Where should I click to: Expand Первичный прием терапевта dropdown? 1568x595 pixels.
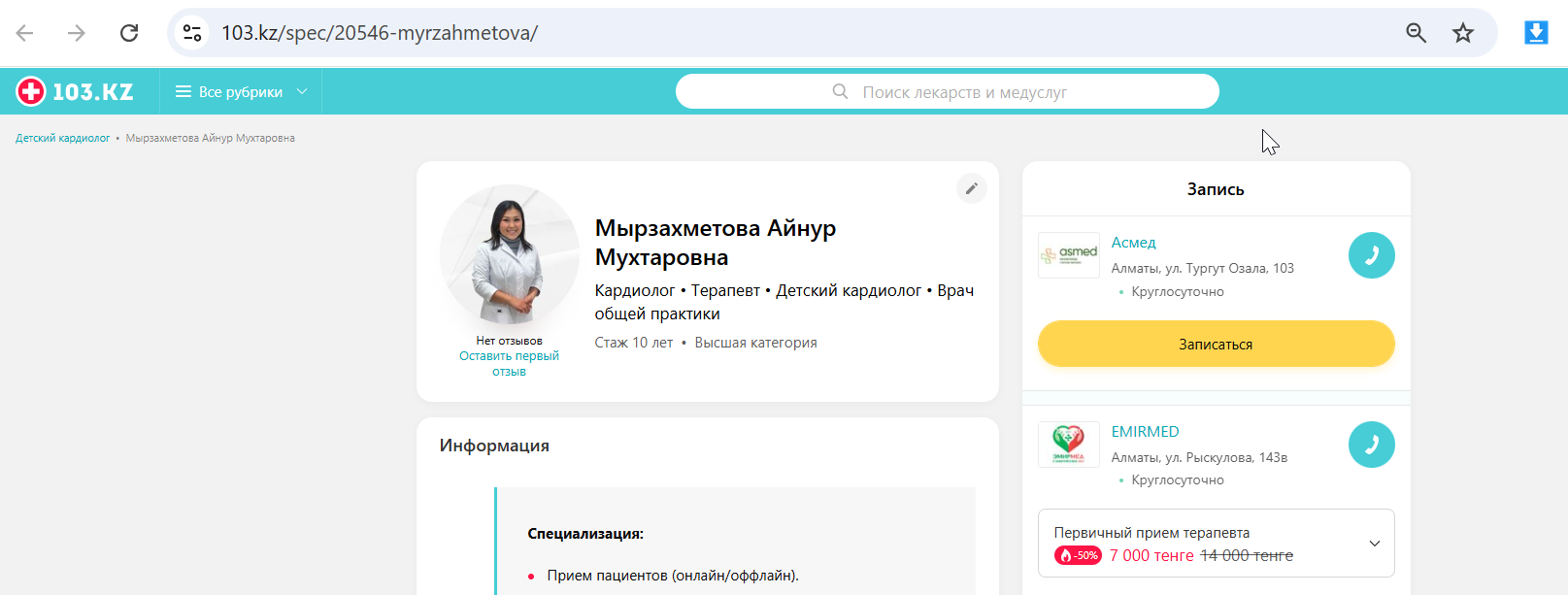click(x=1217, y=543)
